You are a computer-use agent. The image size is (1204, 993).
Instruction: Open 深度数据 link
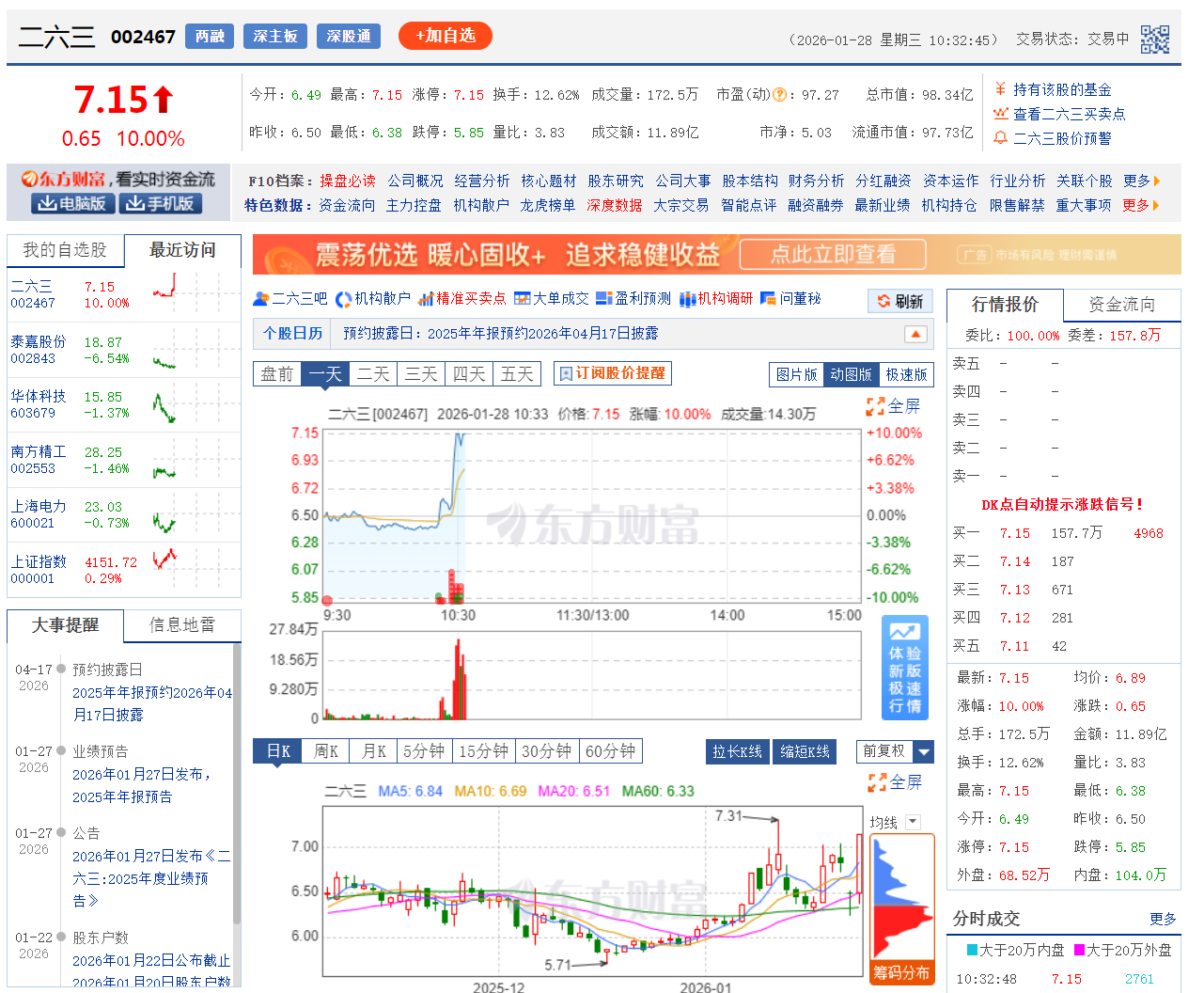pos(615,205)
